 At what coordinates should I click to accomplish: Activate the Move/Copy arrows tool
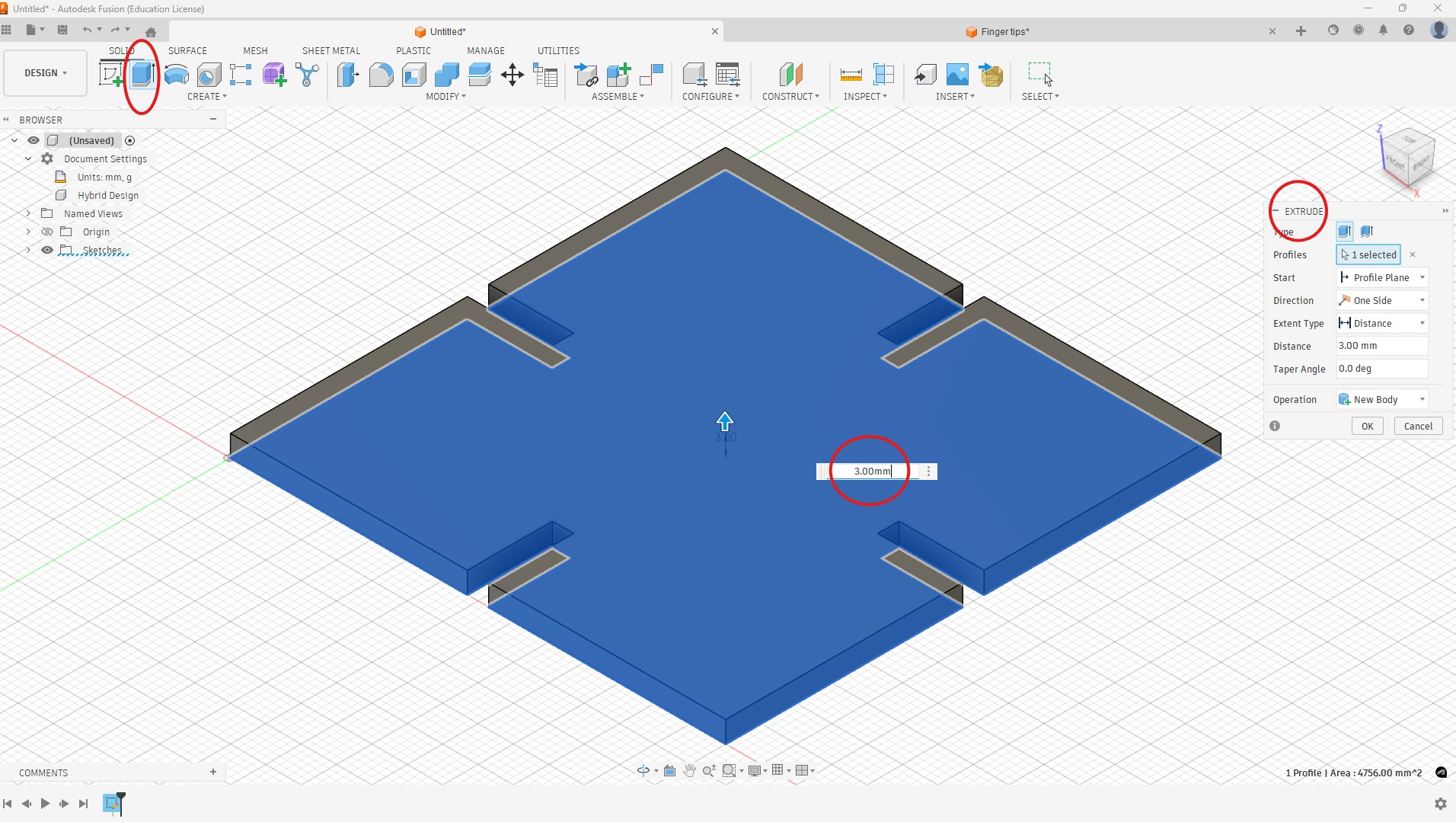tap(512, 75)
